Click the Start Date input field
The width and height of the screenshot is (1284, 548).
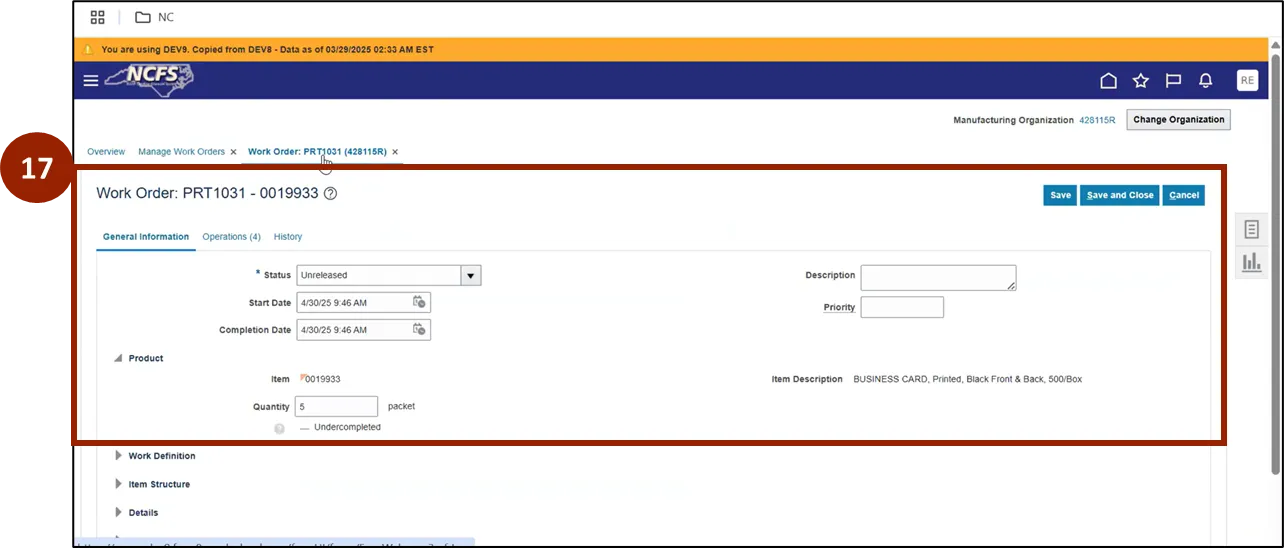point(354,302)
